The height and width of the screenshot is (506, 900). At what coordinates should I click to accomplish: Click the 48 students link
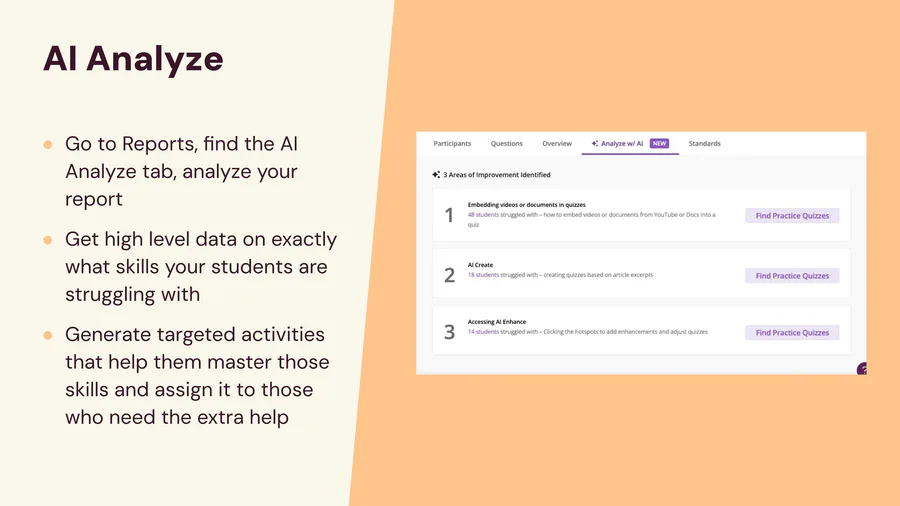483,215
